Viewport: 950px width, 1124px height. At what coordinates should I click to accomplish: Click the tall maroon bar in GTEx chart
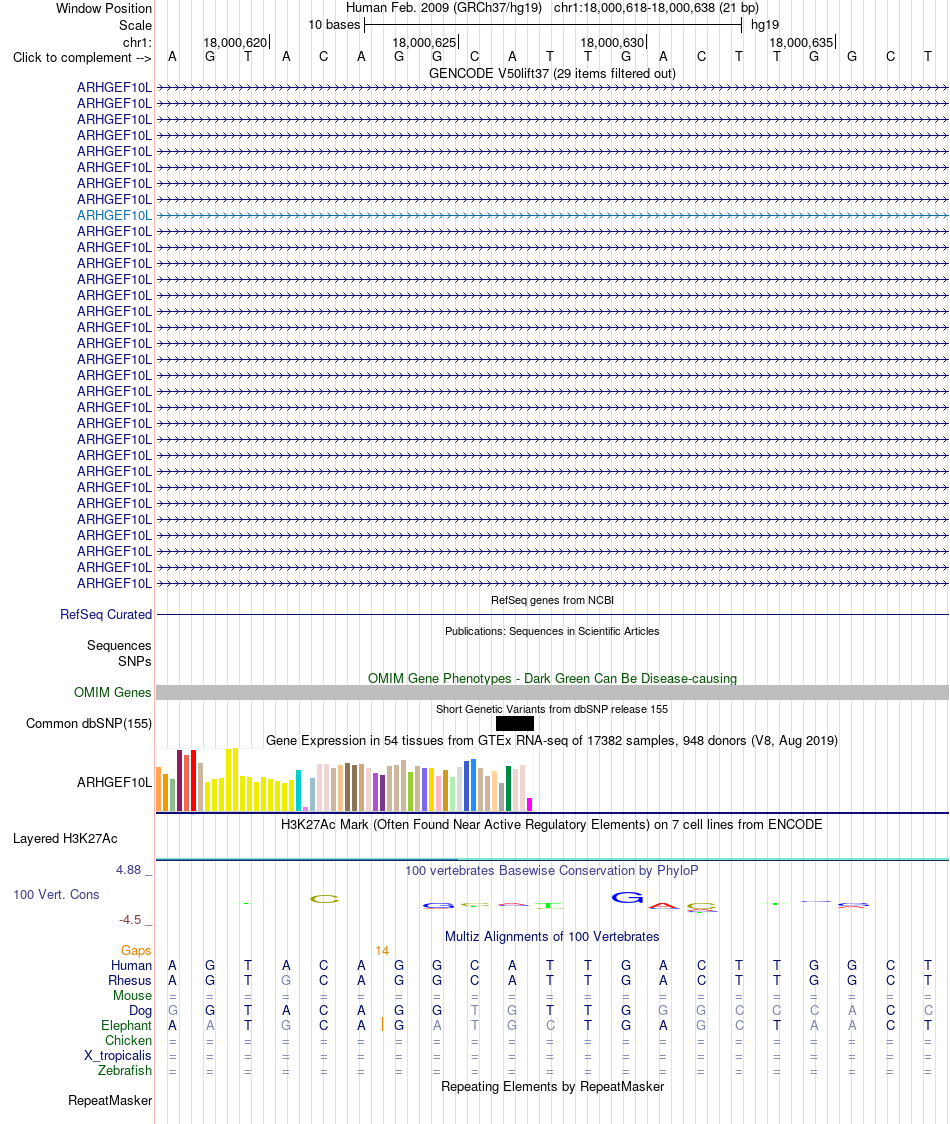click(x=179, y=781)
